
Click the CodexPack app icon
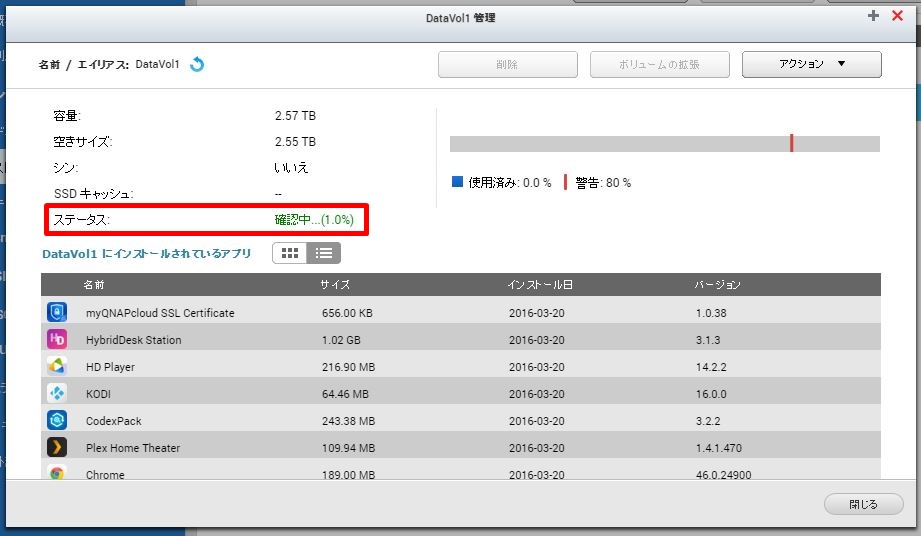click(57, 420)
